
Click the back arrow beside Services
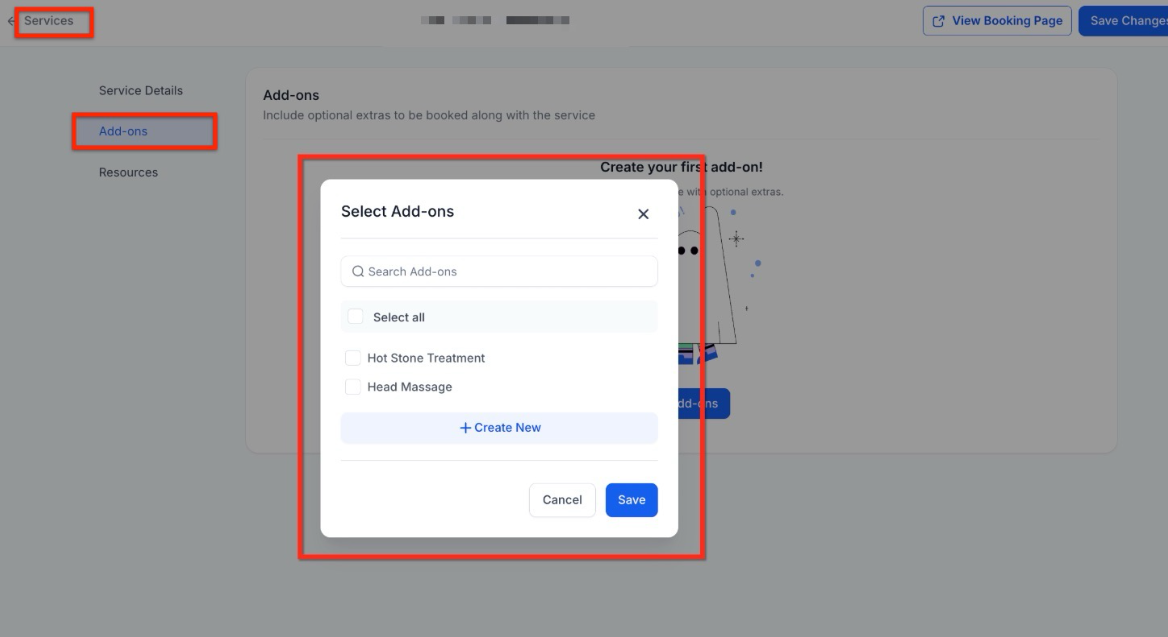click(x=11, y=21)
